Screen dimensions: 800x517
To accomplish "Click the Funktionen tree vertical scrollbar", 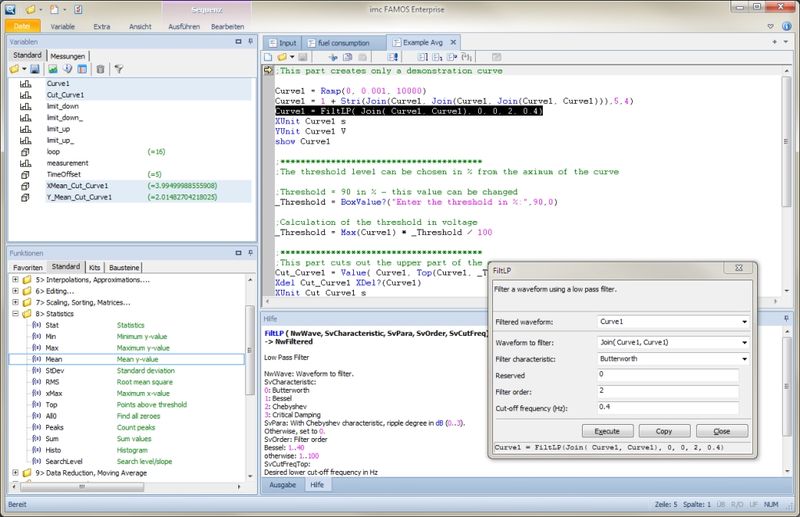I will click(250, 350).
